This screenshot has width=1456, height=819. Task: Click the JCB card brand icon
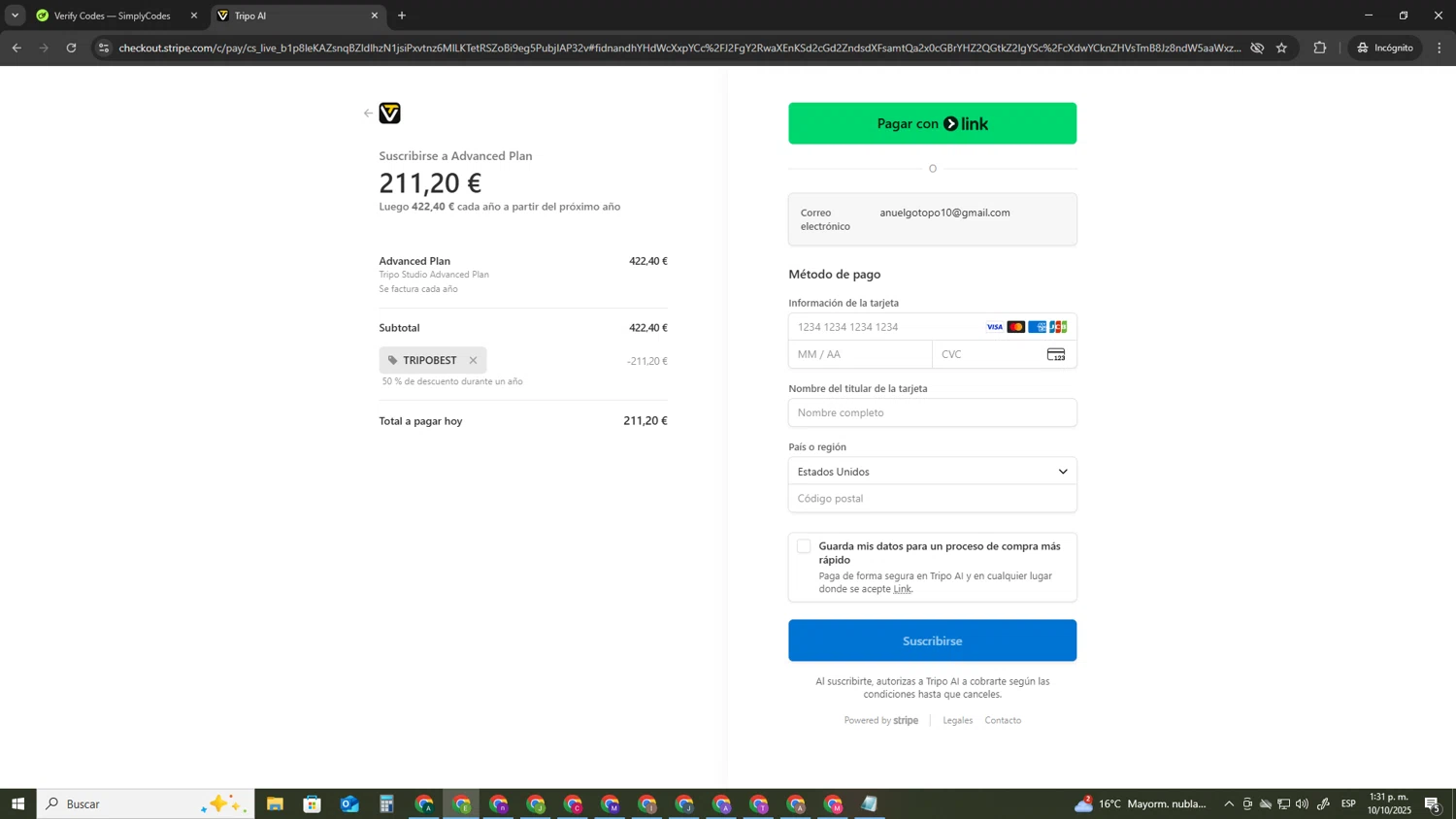pos(1058,327)
